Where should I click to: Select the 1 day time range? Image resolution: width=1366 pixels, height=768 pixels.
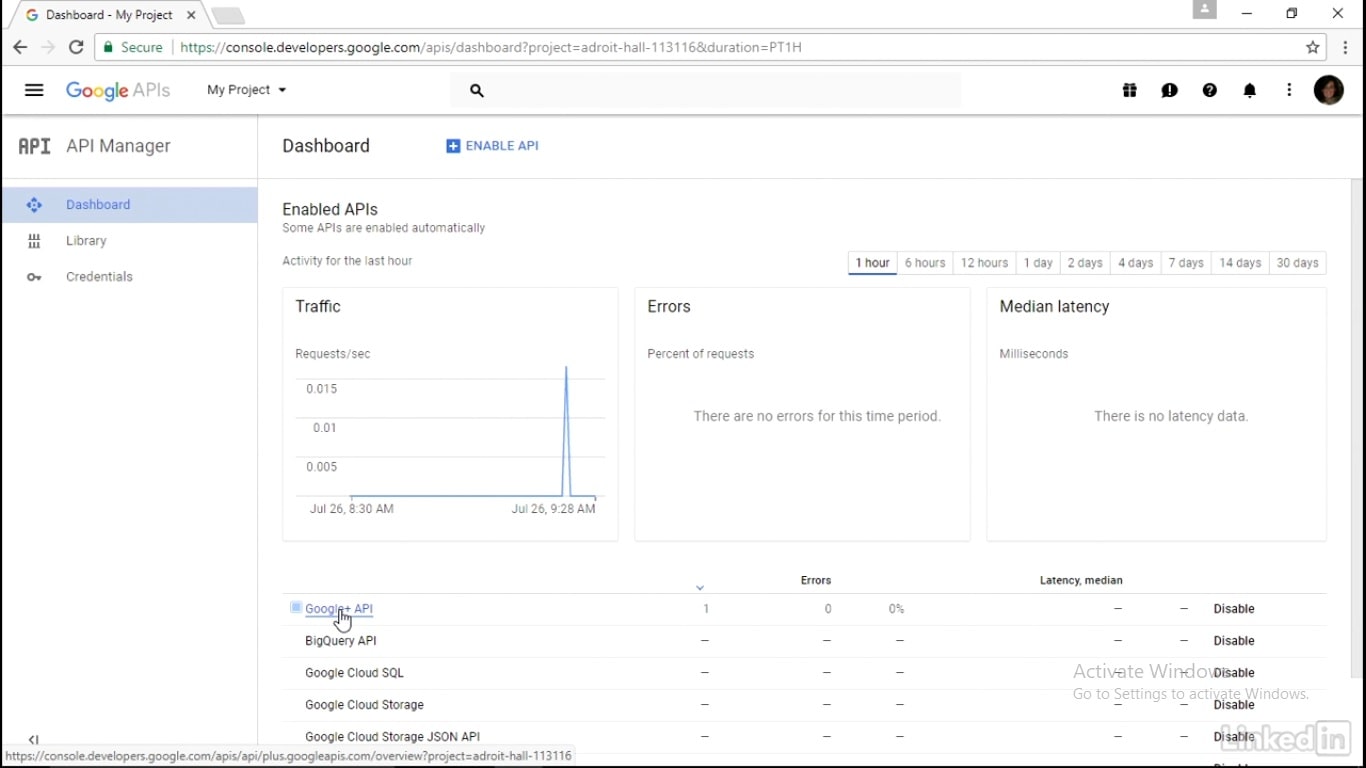coord(1038,263)
